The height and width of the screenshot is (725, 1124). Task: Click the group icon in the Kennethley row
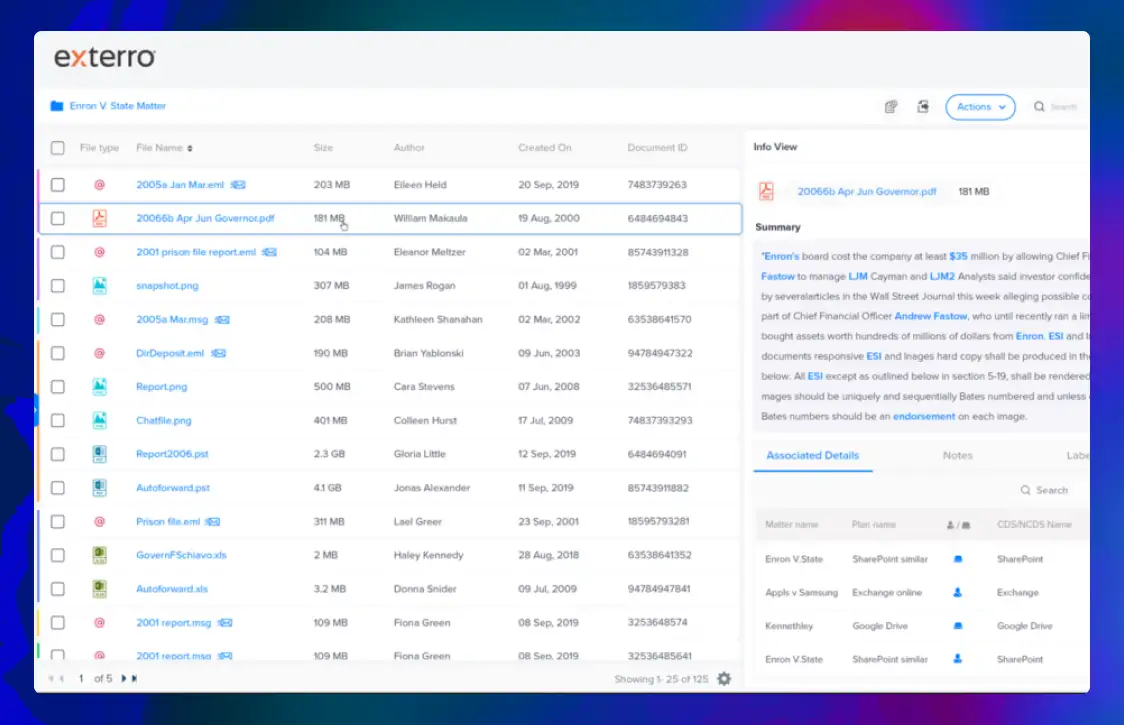click(x=958, y=626)
